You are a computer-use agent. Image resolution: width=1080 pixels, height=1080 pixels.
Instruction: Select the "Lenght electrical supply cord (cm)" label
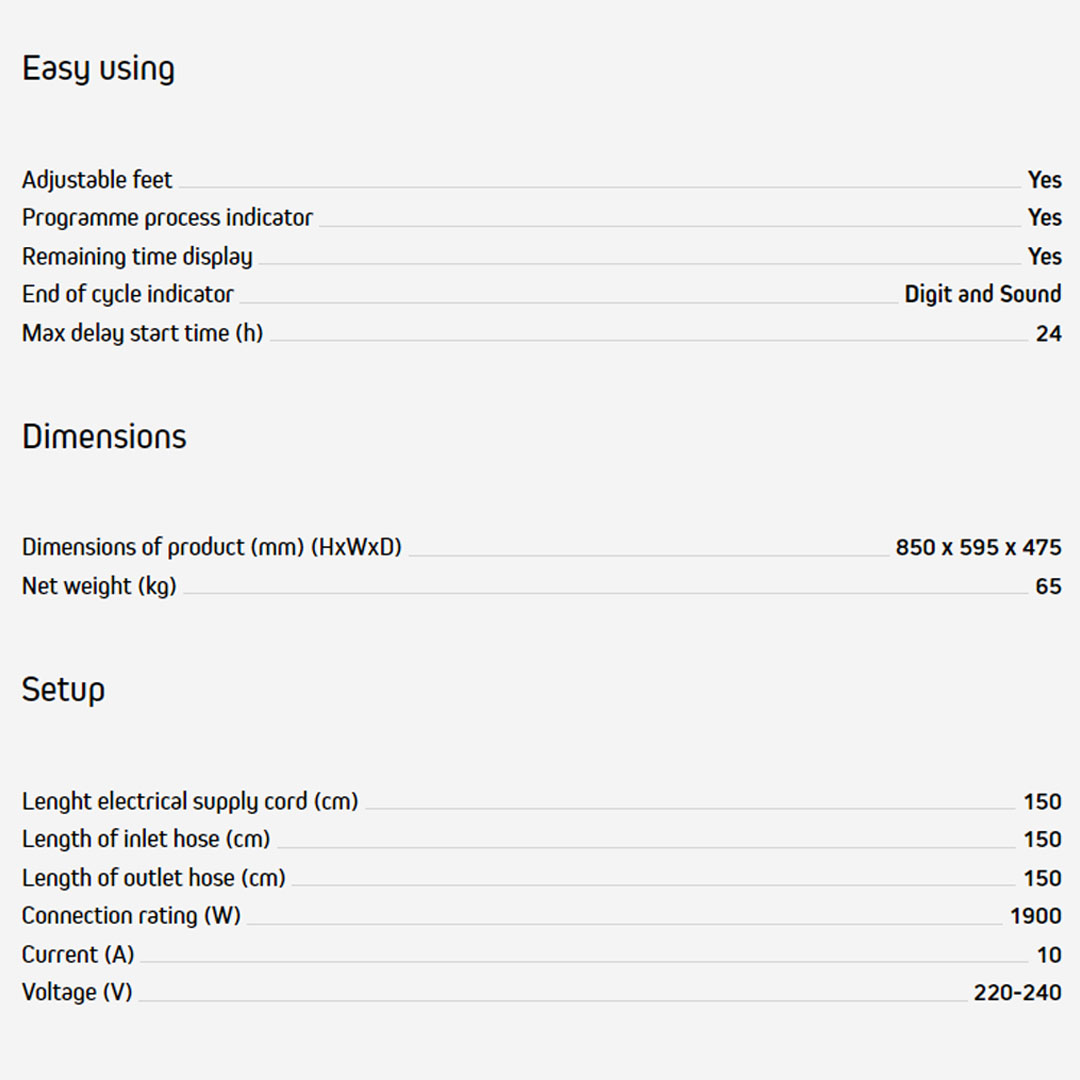tap(190, 802)
